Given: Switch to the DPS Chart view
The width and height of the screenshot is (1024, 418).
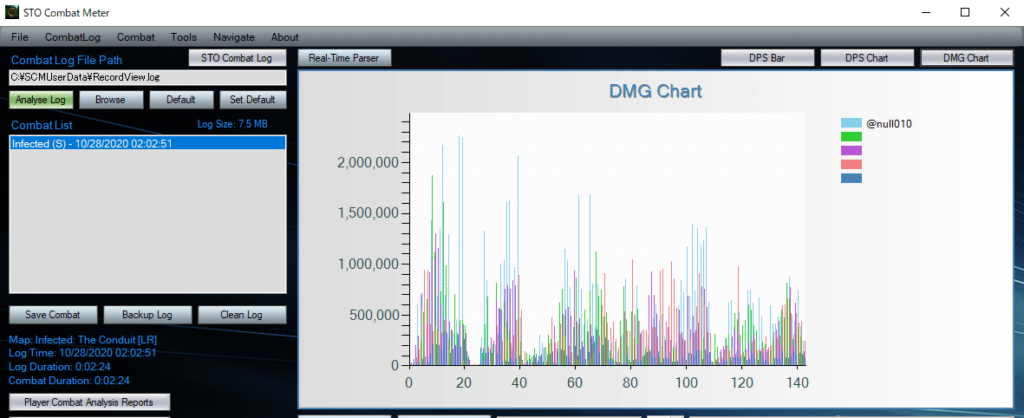Looking at the screenshot, I should 867,58.
